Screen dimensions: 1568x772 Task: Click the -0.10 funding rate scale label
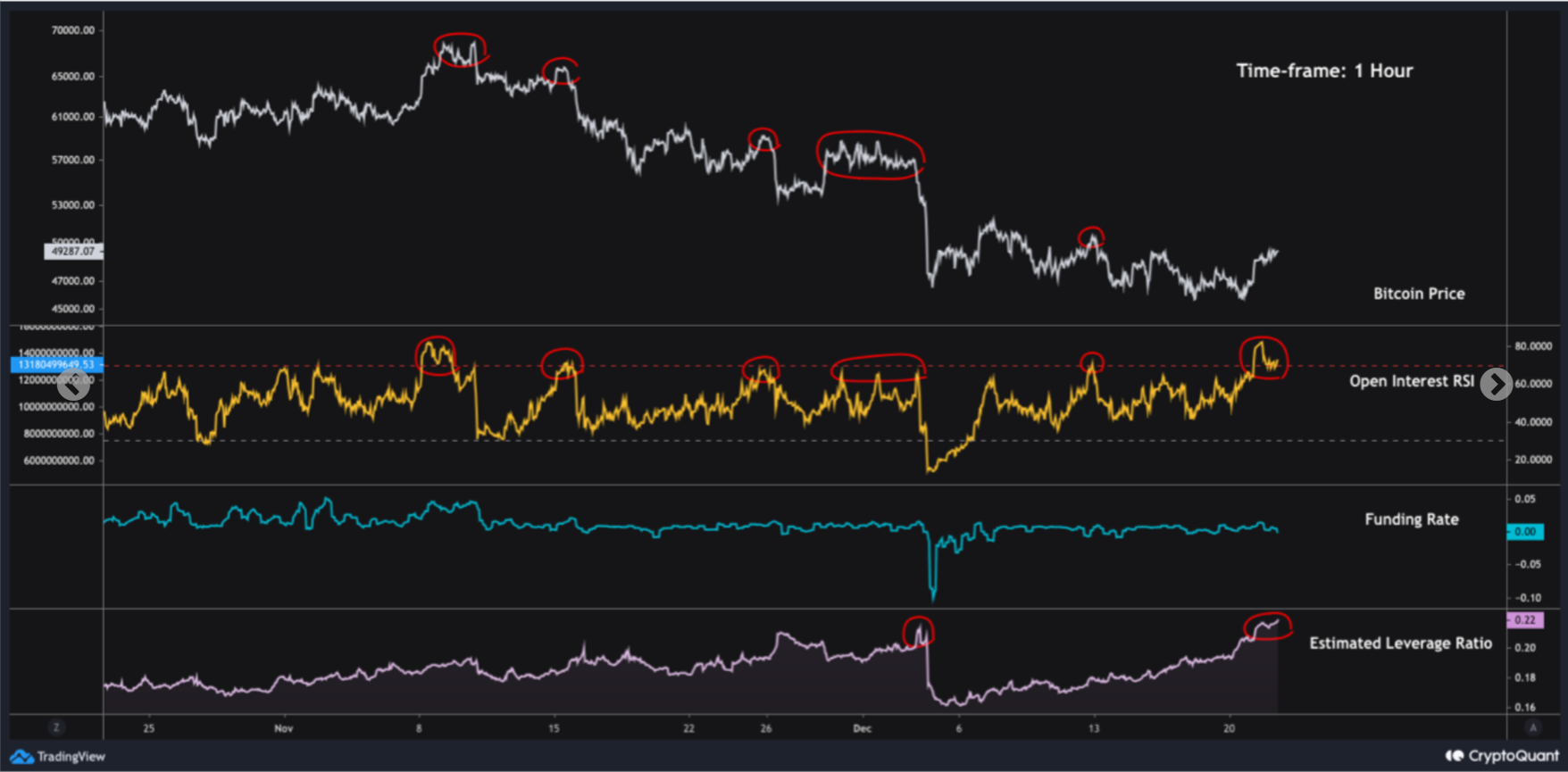[x=1526, y=598]
